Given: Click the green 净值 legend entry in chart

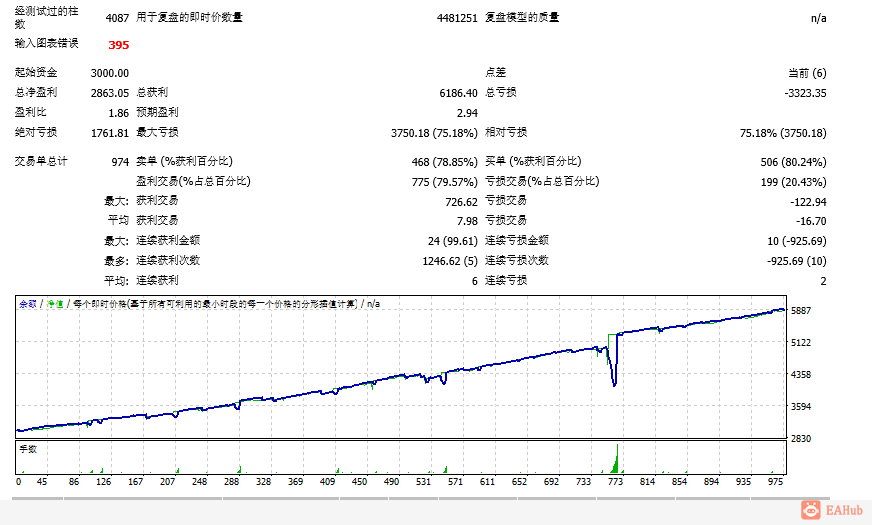Looking at the screenshot, I should (x=54, y=304).
